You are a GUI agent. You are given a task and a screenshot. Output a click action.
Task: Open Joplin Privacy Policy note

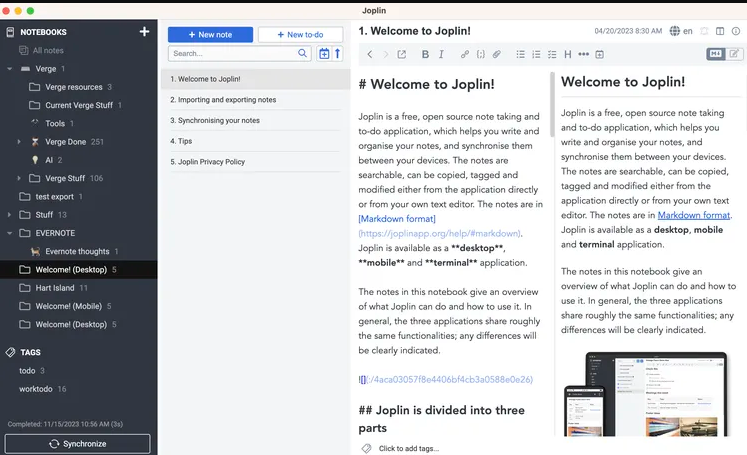pos(255,162)
